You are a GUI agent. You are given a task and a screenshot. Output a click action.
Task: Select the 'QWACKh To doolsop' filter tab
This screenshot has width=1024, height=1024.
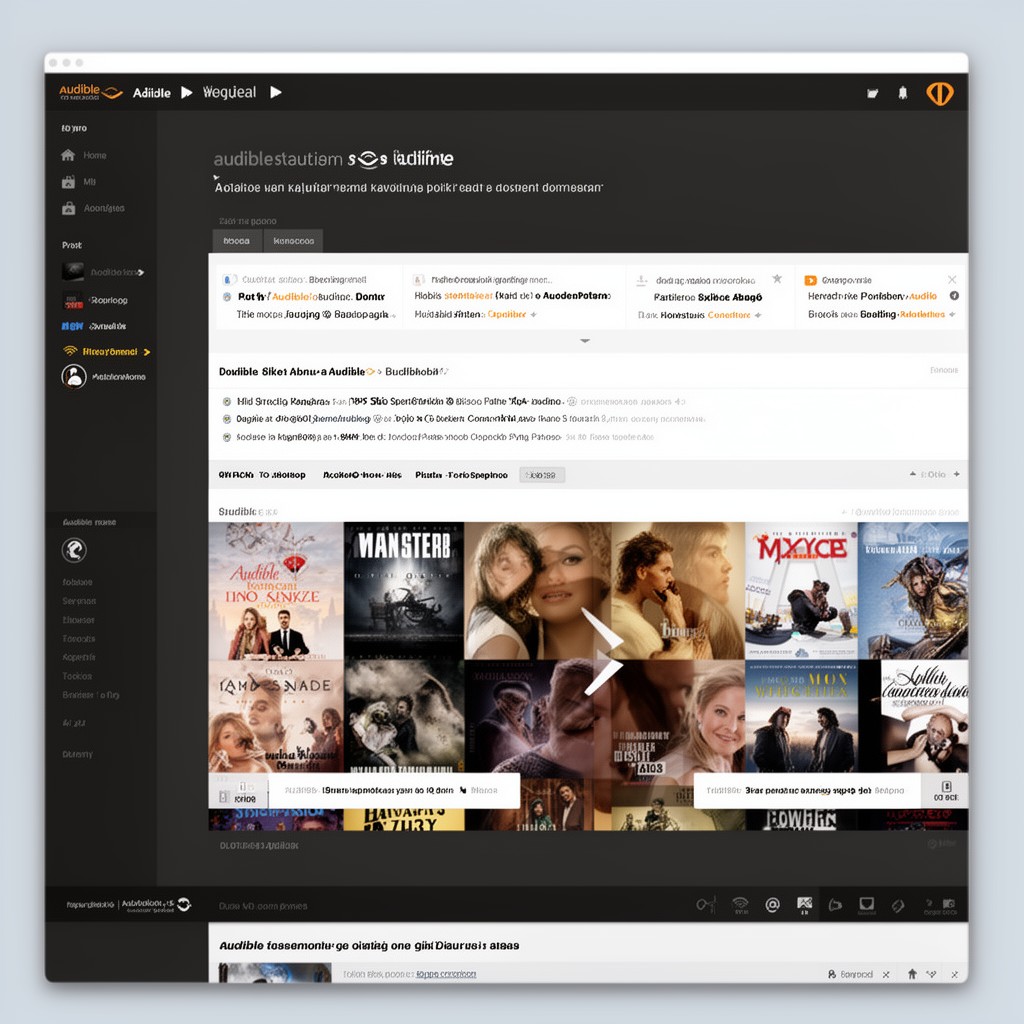tap(262, 475)
